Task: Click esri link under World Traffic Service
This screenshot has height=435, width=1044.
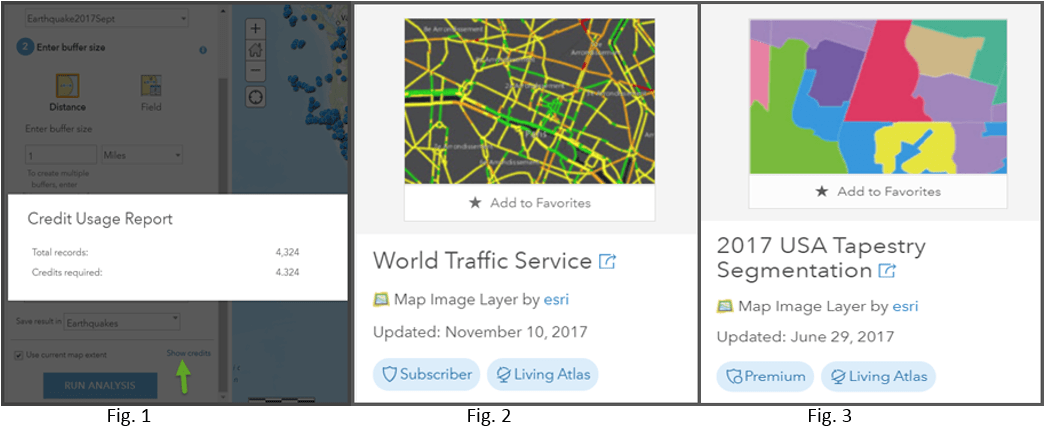Action: coord(557,300)
